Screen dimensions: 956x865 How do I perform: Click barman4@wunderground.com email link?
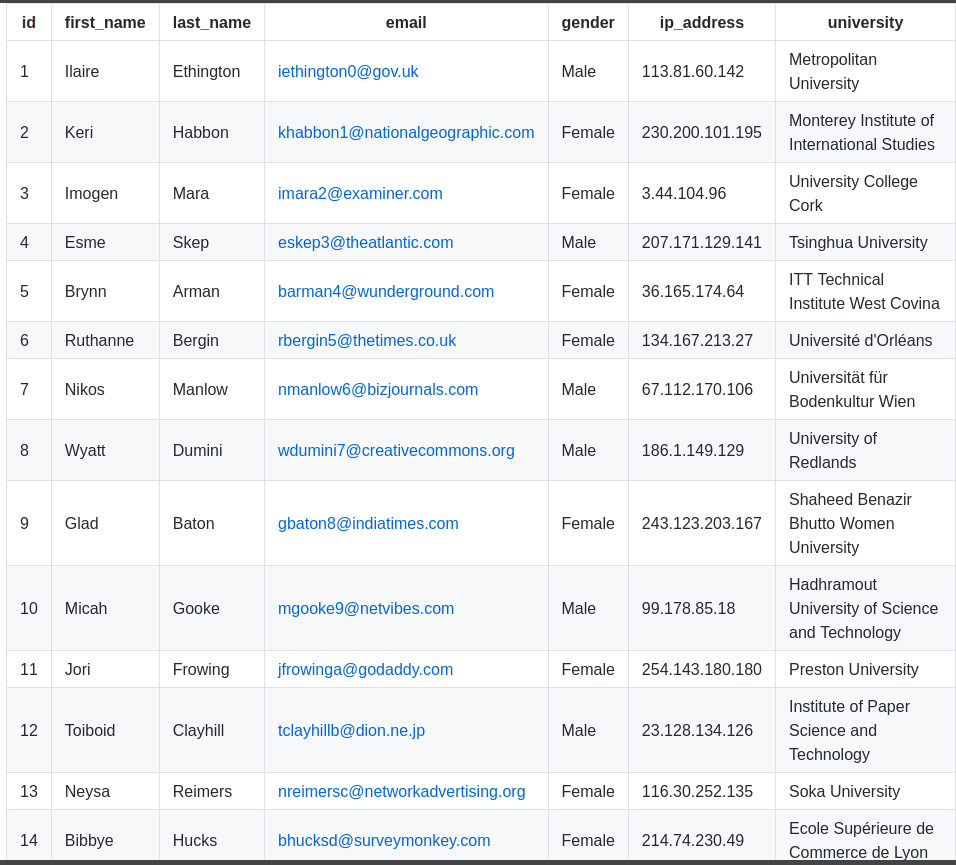pyautogui.click(x=385, y=291)
